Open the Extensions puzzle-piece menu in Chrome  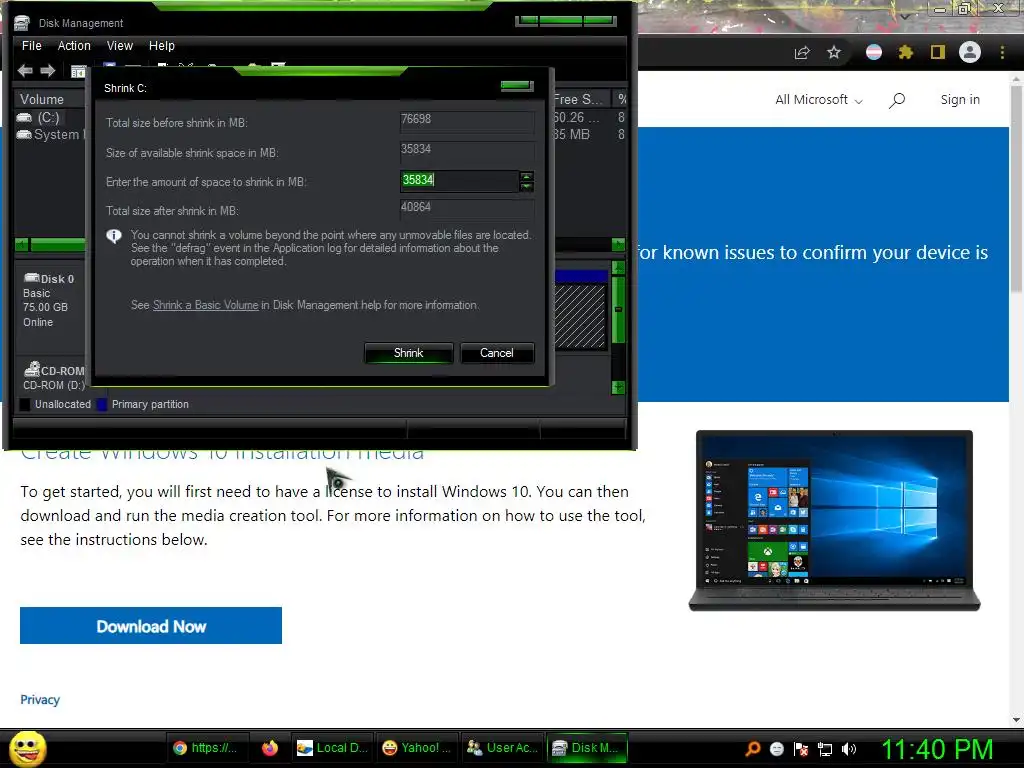pos(905,52)
